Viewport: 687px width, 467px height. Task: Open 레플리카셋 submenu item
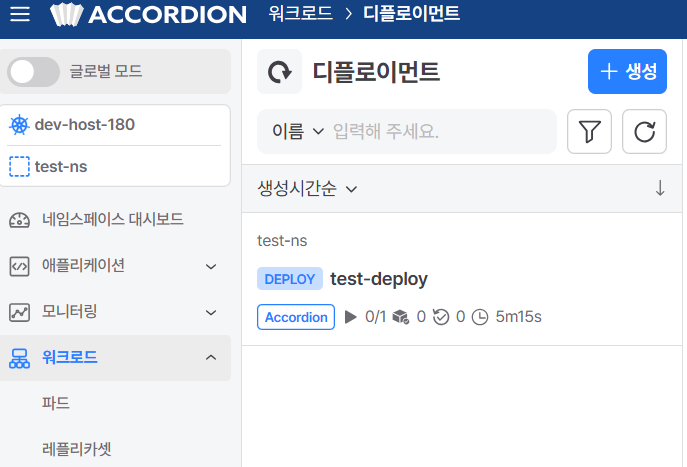tap(77, 449)
